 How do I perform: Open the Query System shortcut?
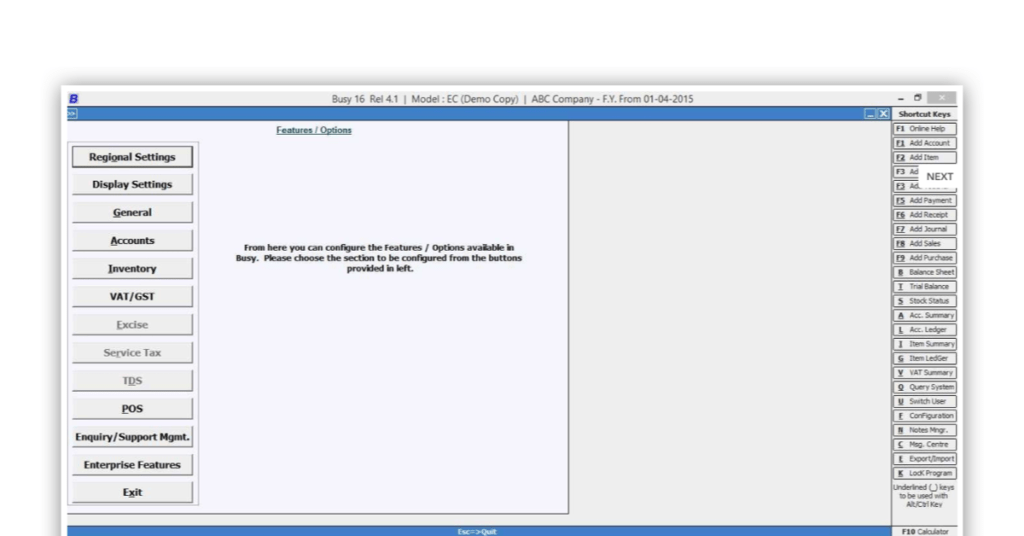click(x=925, y=387)
